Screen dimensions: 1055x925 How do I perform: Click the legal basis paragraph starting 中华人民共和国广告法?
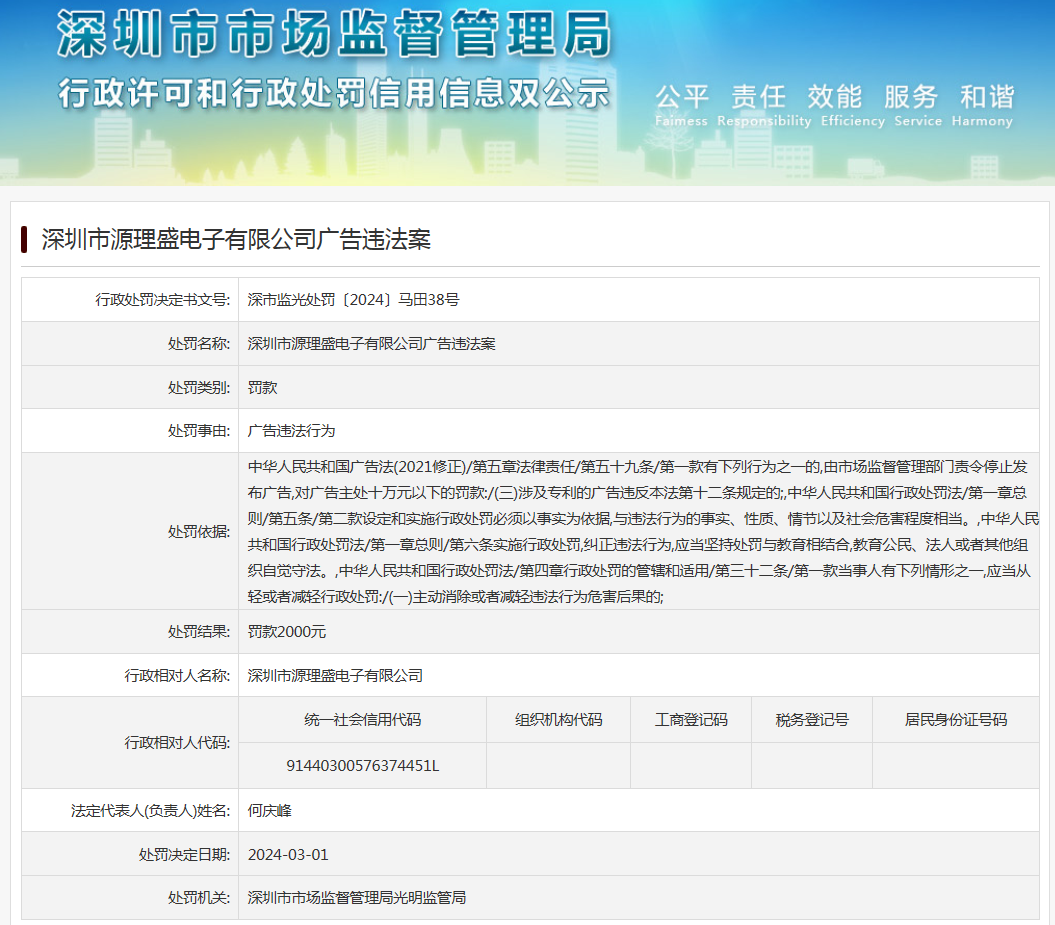coord(643,531)
